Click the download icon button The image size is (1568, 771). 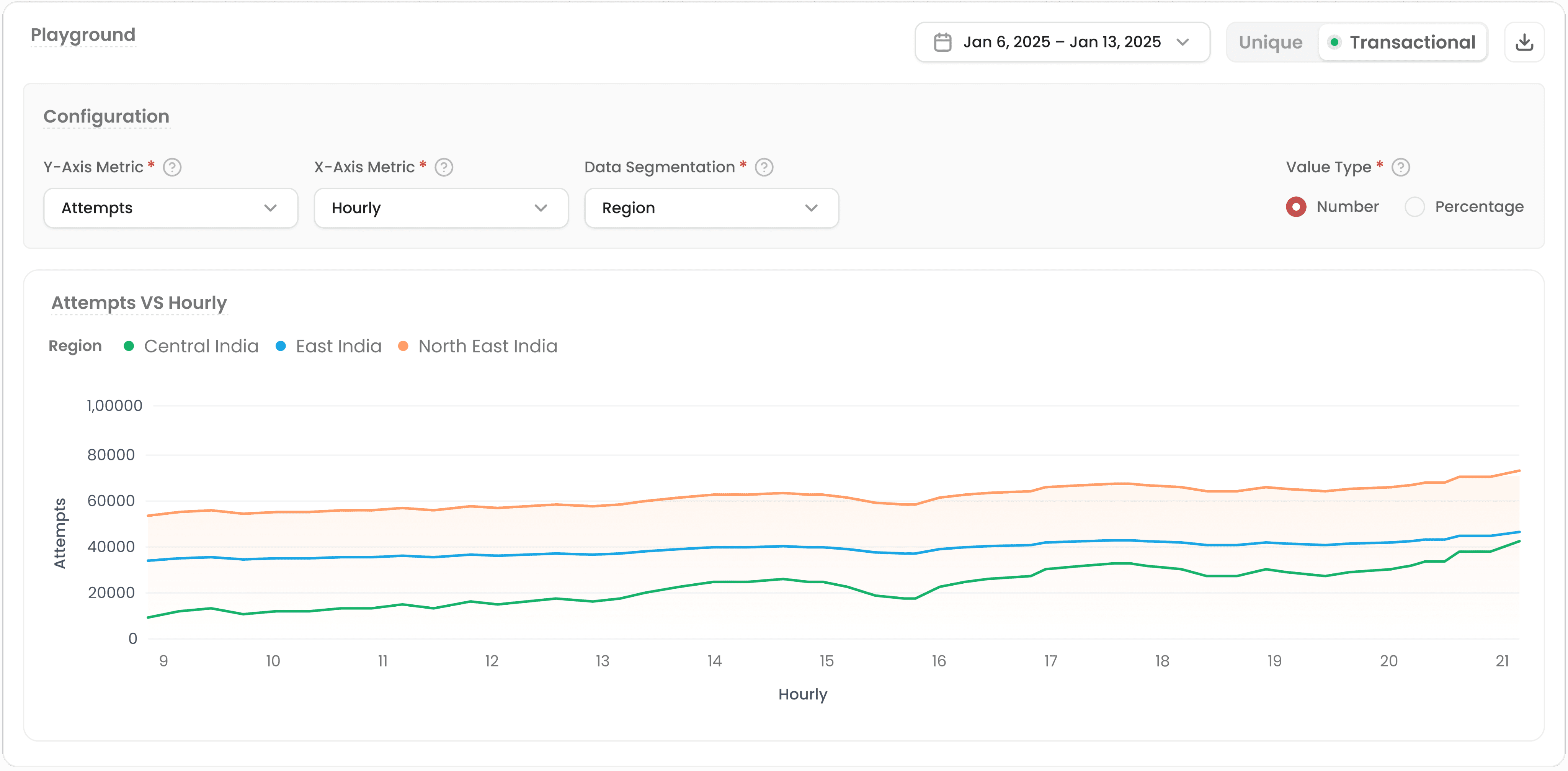coord(1524,42)
